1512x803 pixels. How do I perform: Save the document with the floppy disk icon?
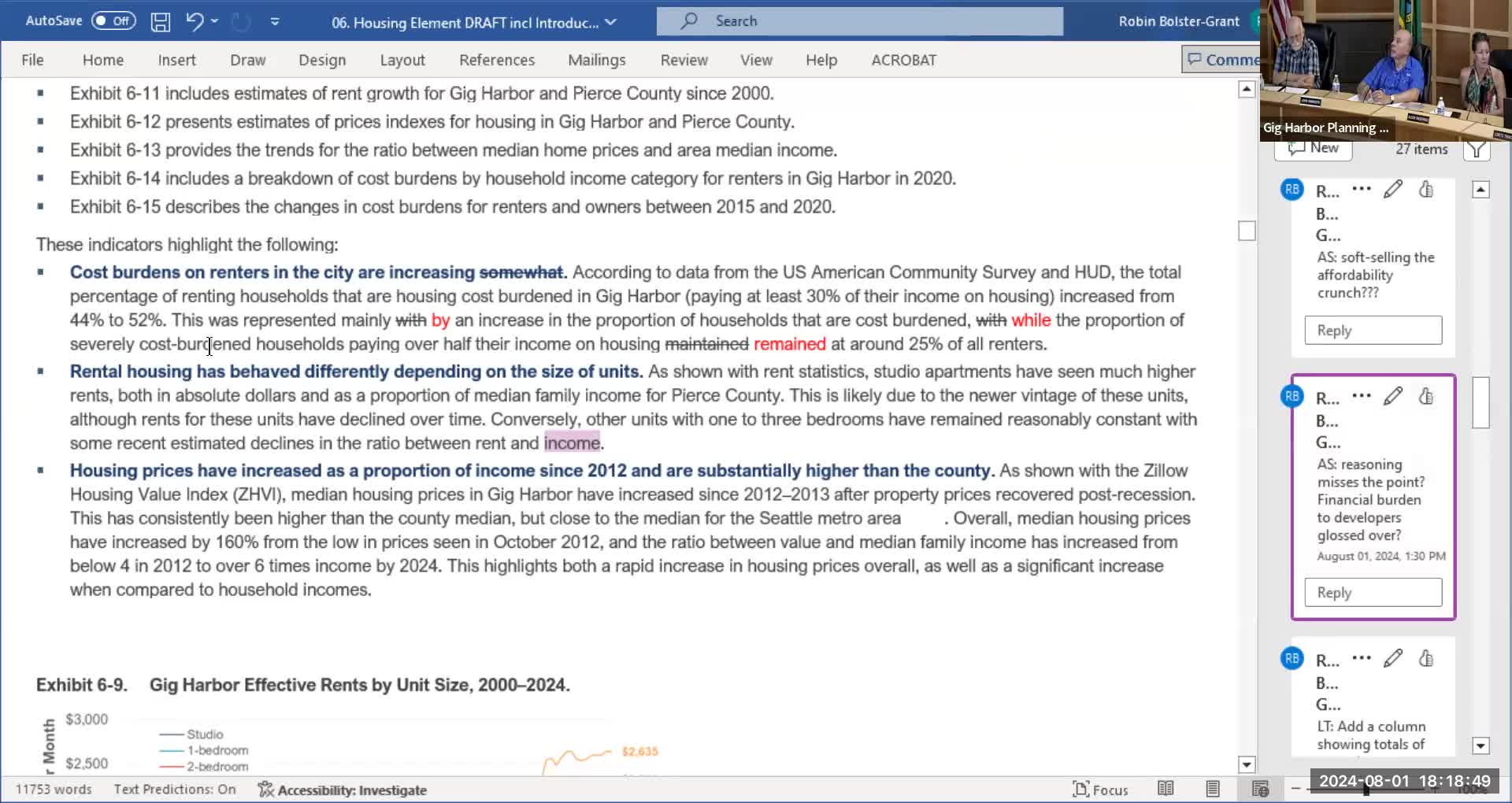(x=161, y=21)
